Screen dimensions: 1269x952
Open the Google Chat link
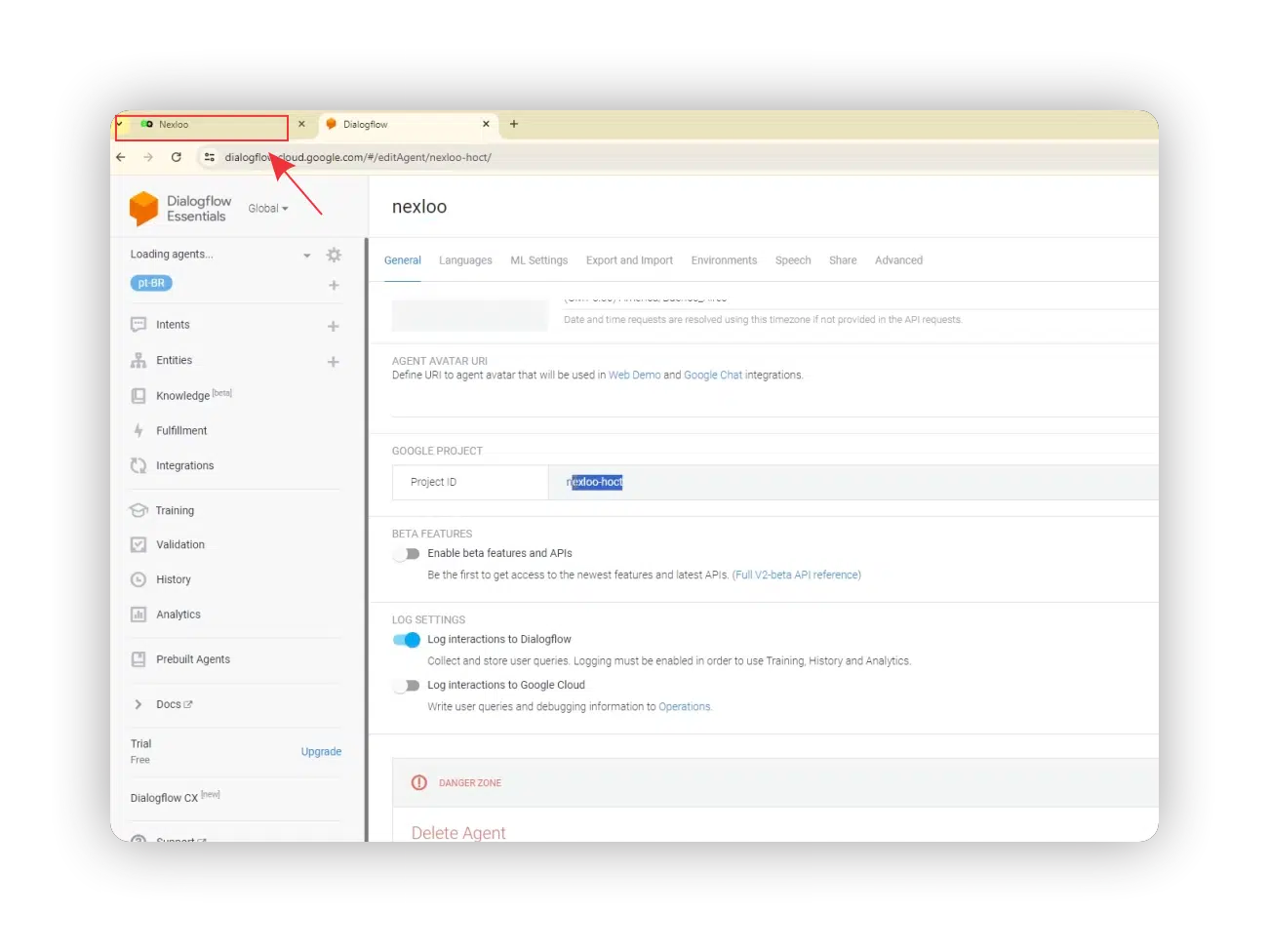pos(713,376)
